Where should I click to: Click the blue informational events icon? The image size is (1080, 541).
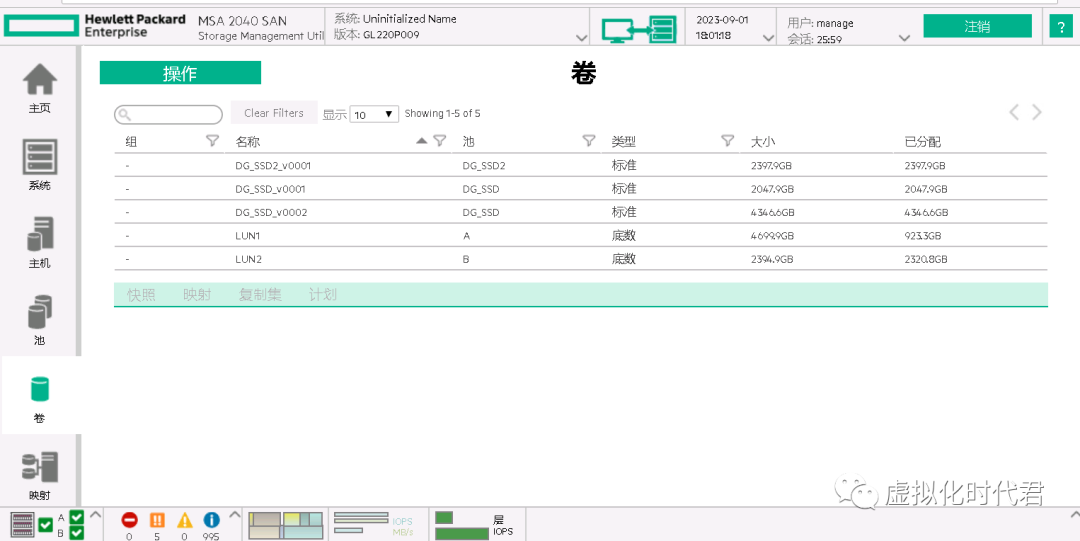click(x=211, y=520)
